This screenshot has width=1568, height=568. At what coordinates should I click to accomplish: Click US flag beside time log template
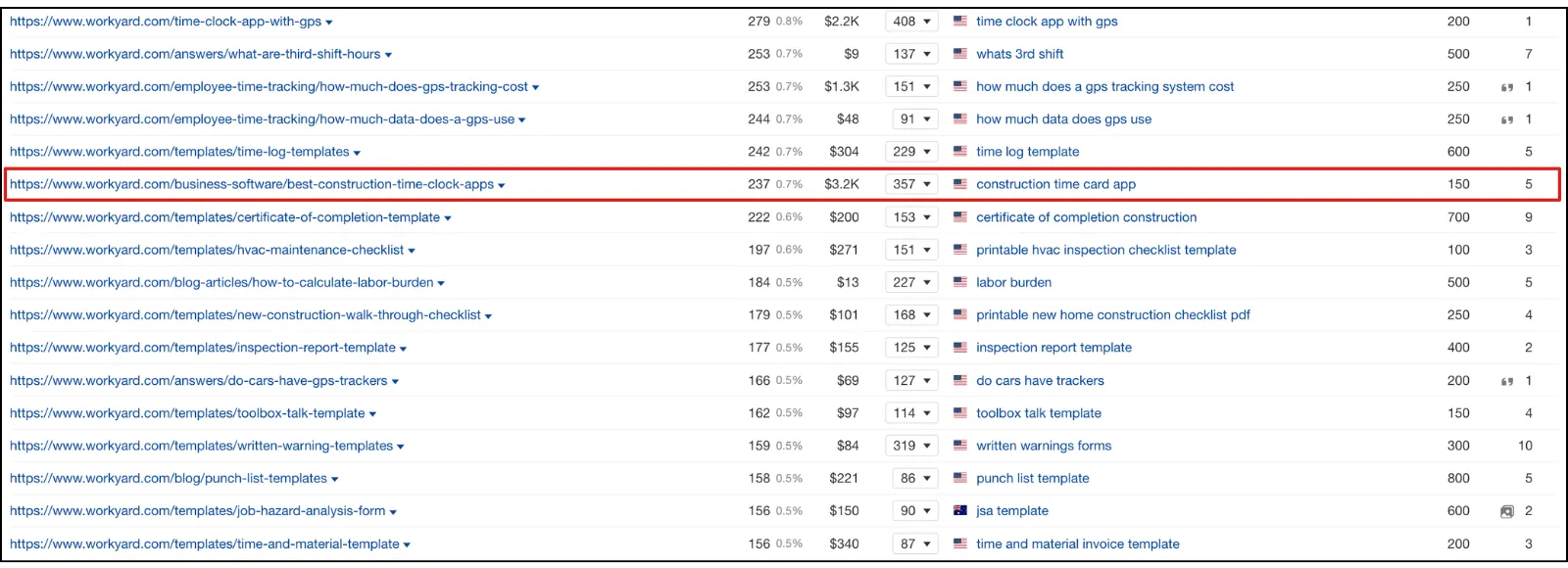coord(960,151)
